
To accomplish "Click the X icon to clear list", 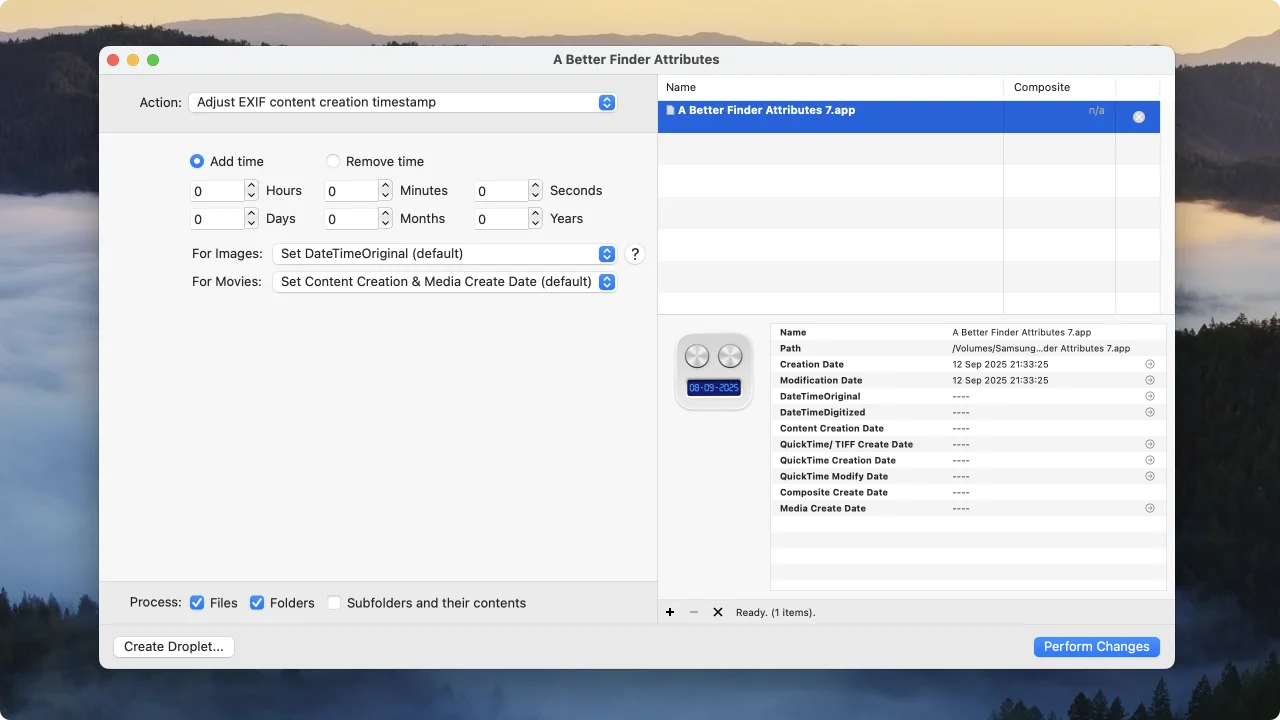I will [717, 612].
